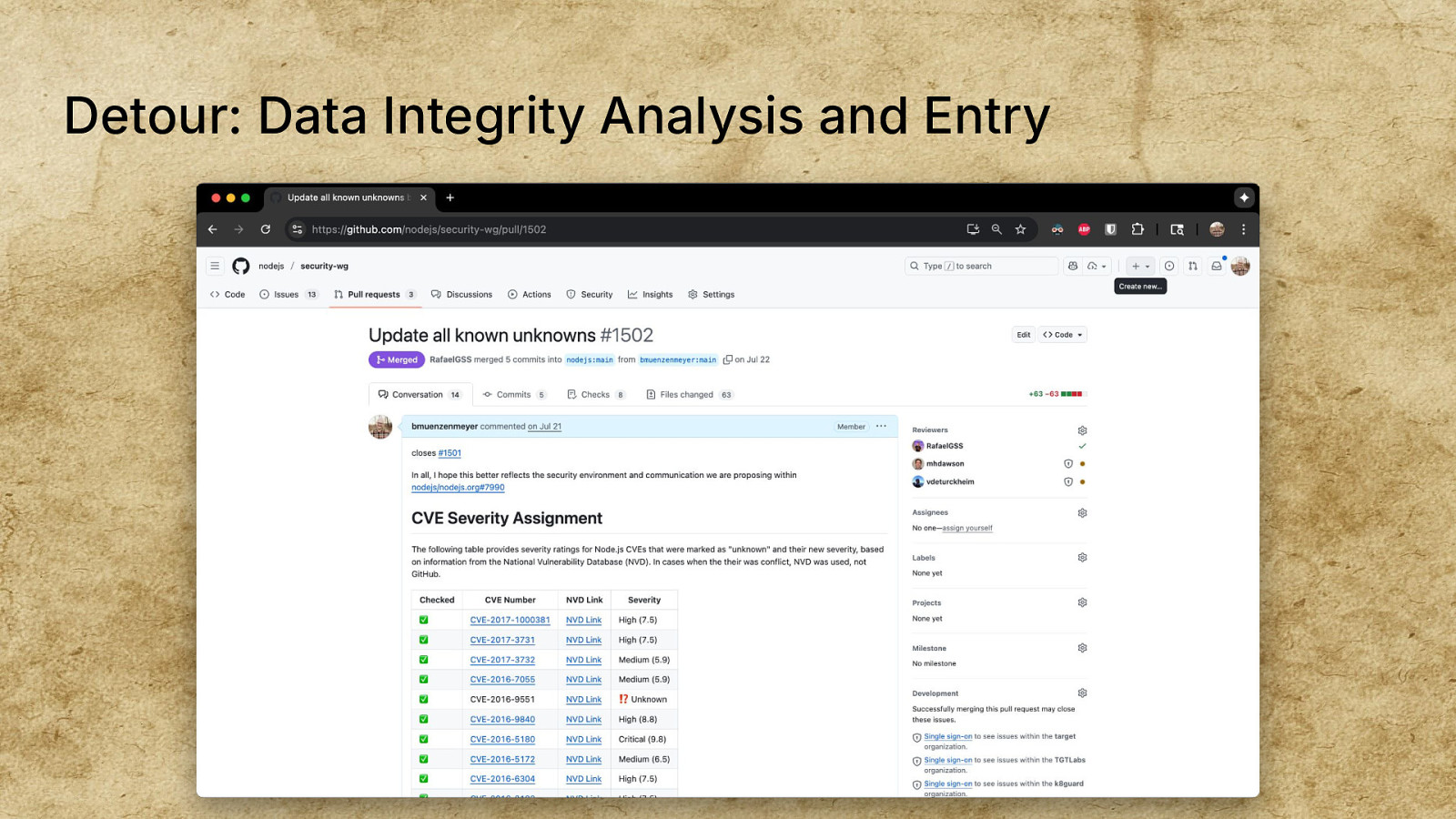The width and height of the screenshot is (1456, 819).
Task: Reload the page in browser
Action: coord(266,229)
